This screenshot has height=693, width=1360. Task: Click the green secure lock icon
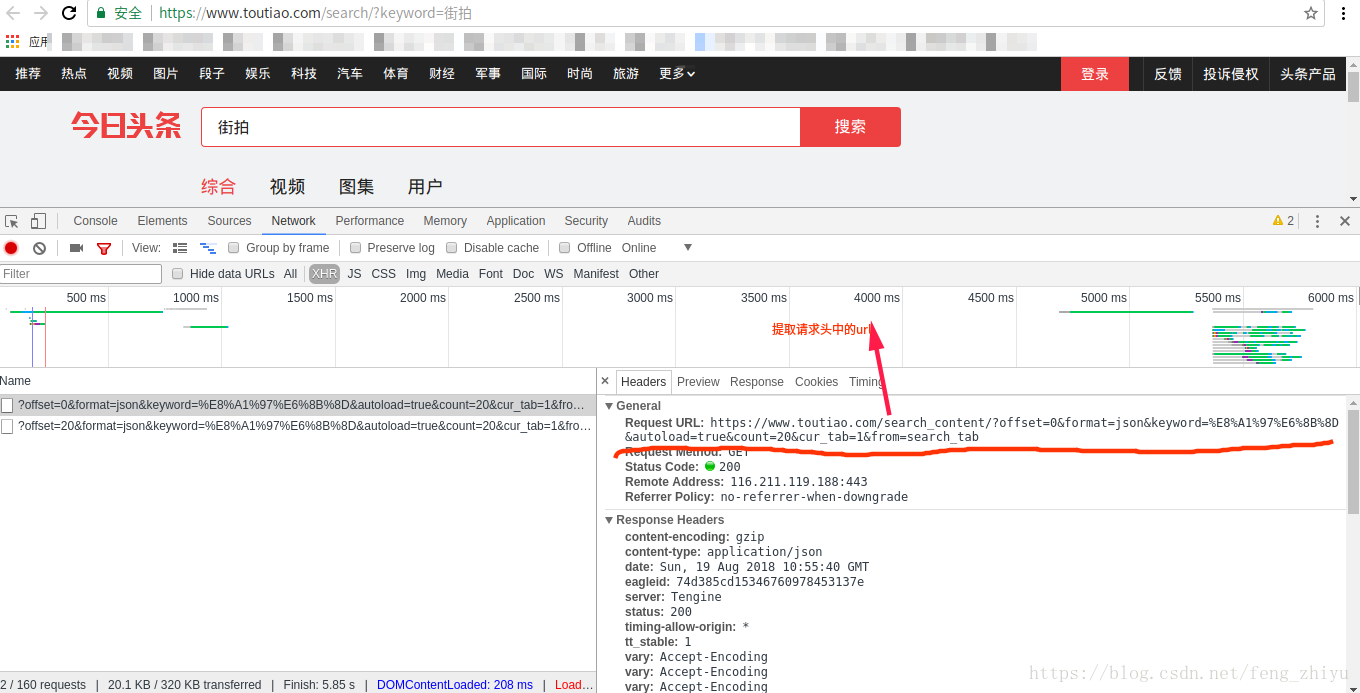[x=101, y=13]
